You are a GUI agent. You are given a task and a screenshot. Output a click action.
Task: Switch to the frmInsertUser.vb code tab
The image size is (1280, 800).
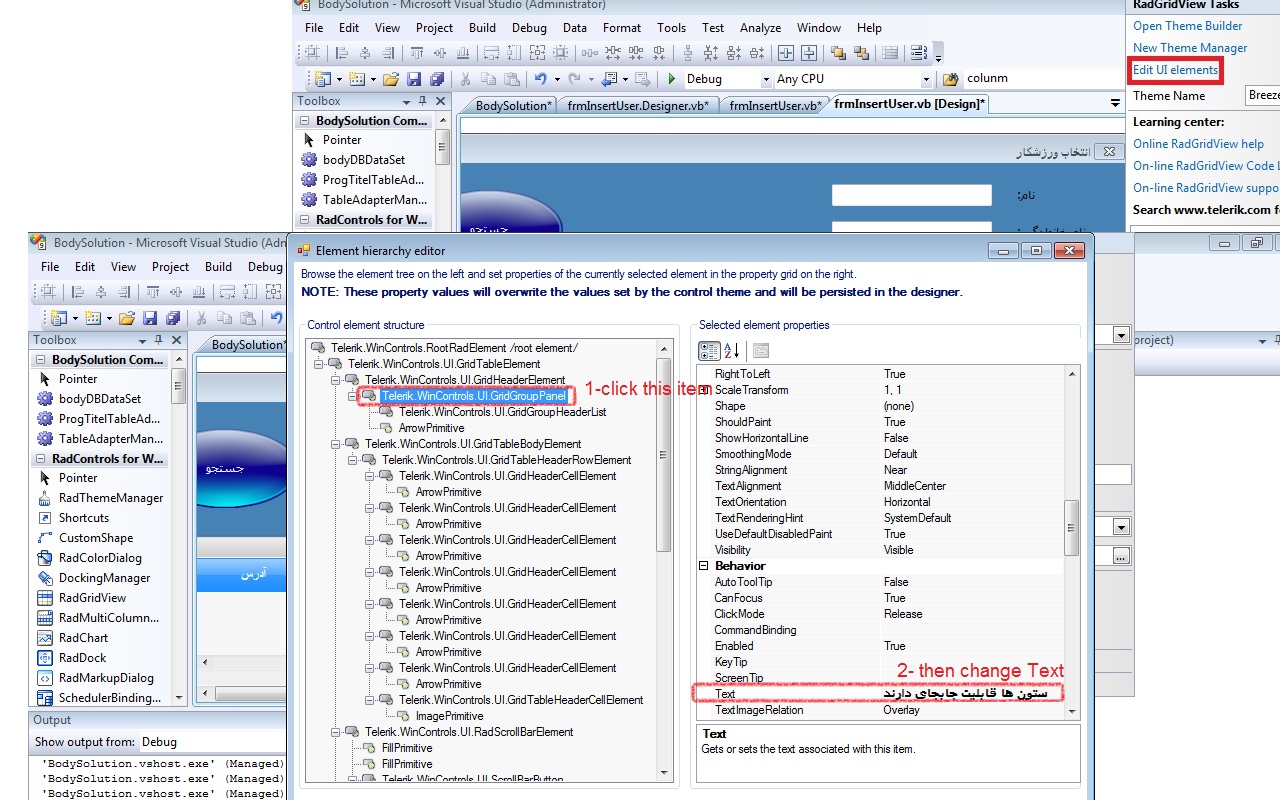coord(776,105)
